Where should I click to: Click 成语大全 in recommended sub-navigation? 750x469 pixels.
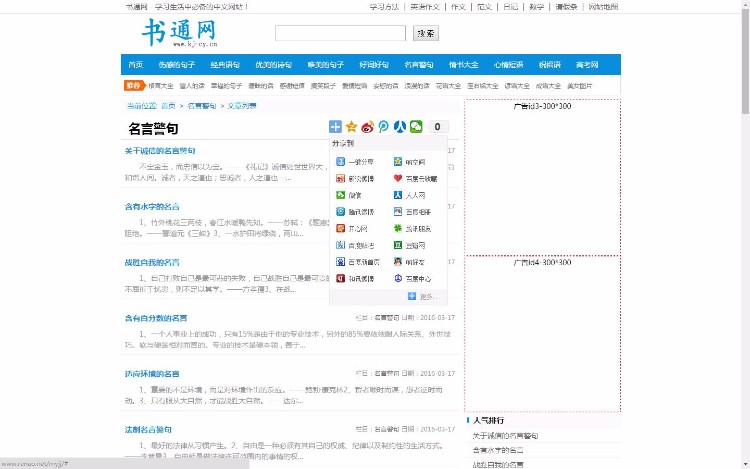pyautogui.click(x=548, y=86)
